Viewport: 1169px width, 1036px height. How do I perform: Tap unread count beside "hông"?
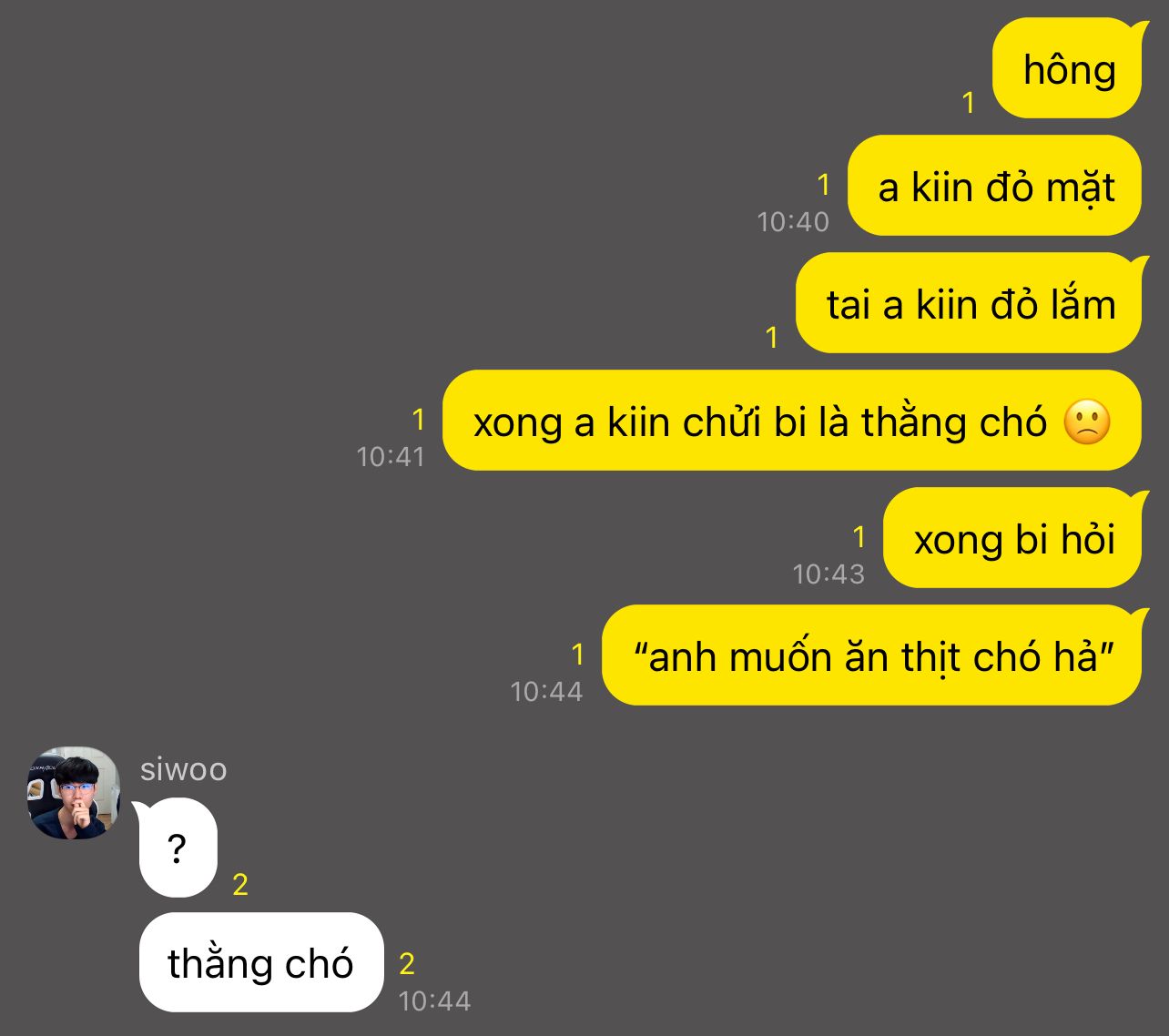pyautogui.click(x=969, y=103)
